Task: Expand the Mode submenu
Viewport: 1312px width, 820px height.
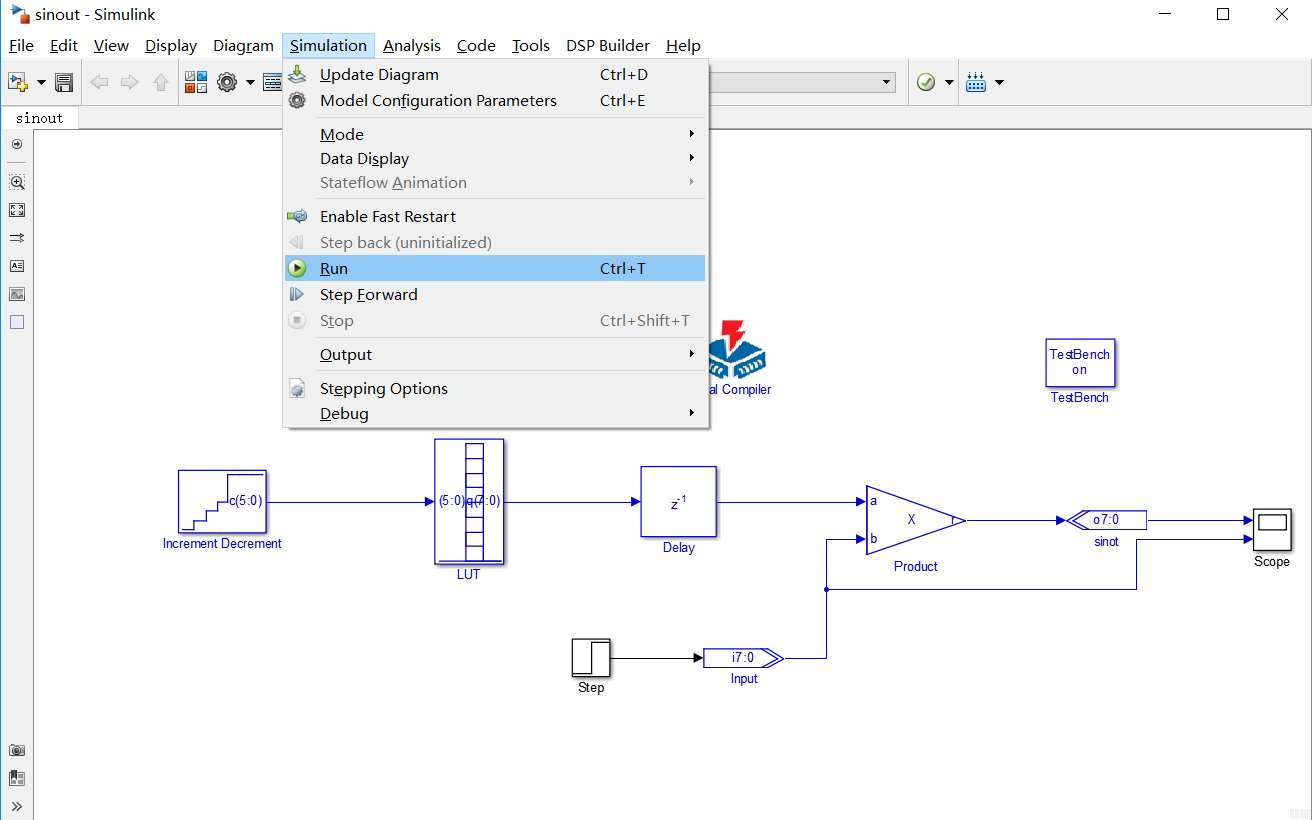Action: (341, 134)
